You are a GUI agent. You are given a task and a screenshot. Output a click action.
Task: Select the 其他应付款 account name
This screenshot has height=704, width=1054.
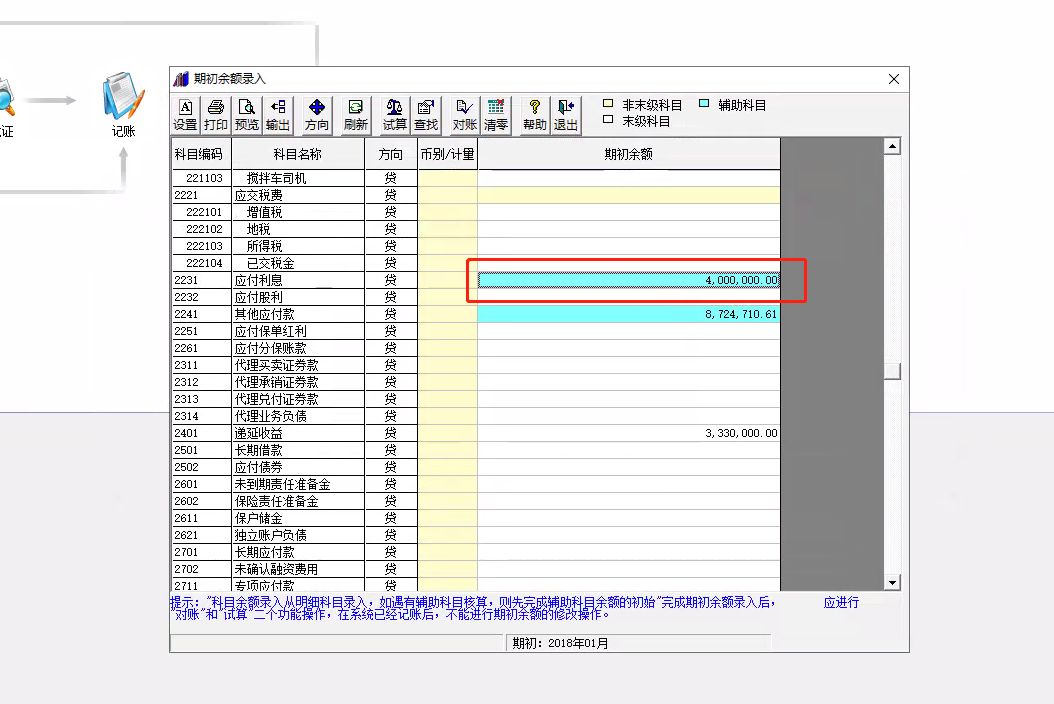point(264,314)
